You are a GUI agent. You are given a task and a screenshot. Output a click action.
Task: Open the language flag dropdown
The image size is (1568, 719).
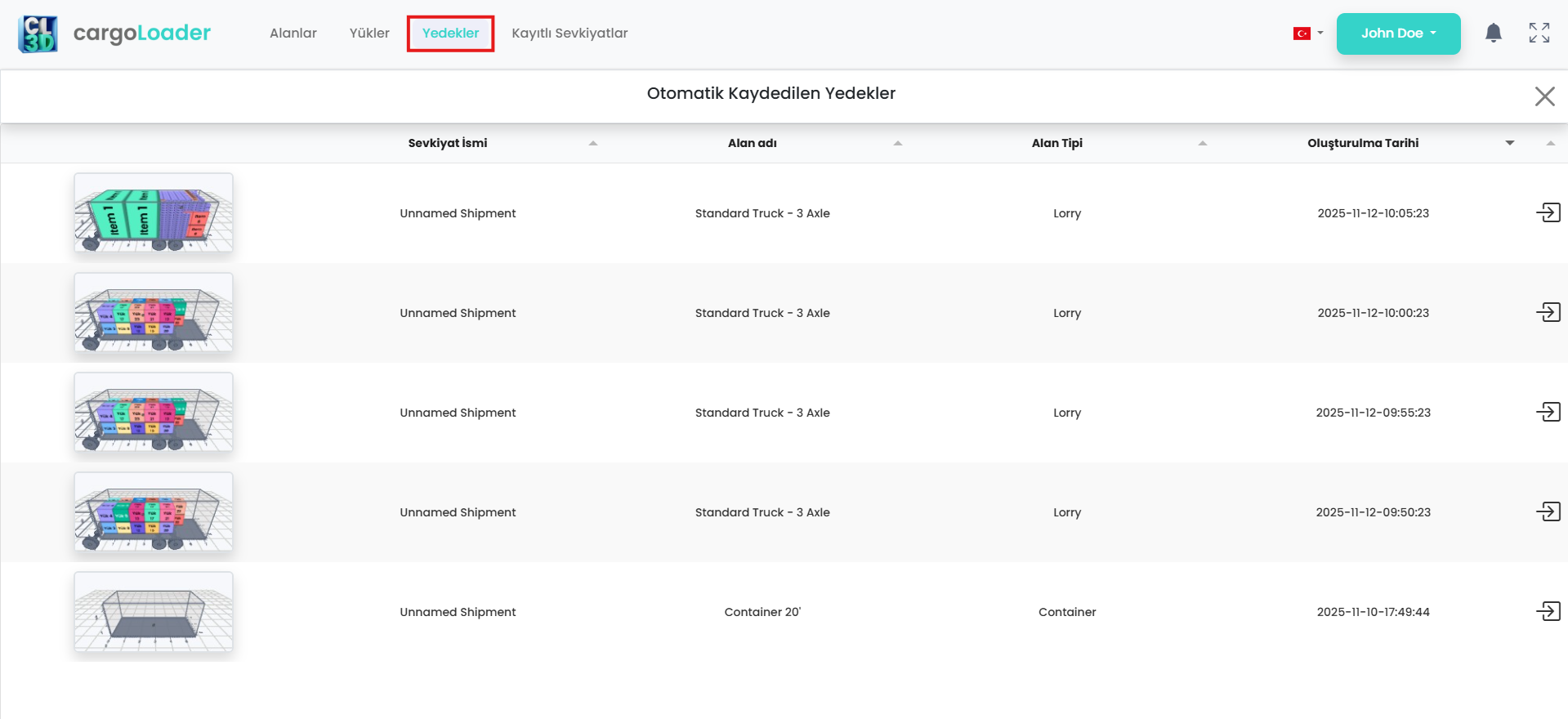[x=1307, y=33]
